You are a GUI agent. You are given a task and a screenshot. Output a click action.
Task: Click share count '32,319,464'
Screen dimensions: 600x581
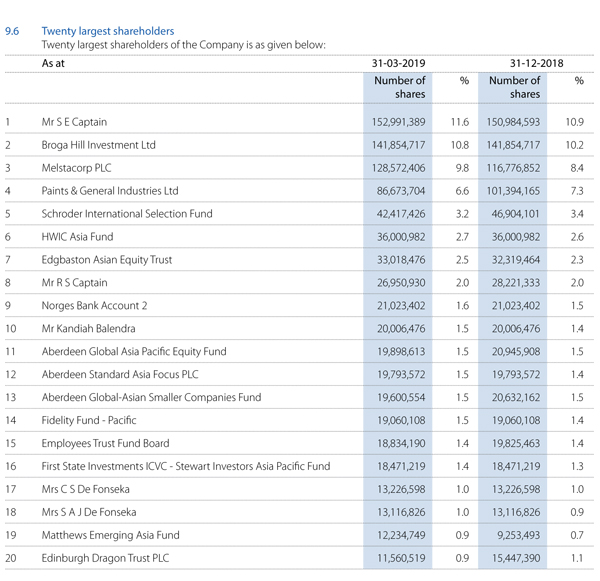pyautogui.click(x=515, y=260)
